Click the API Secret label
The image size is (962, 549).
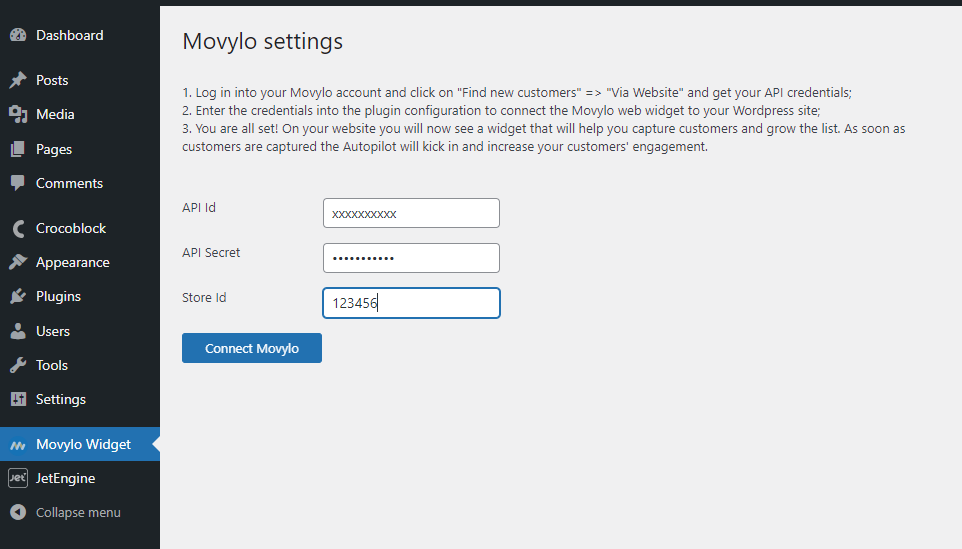211,252
